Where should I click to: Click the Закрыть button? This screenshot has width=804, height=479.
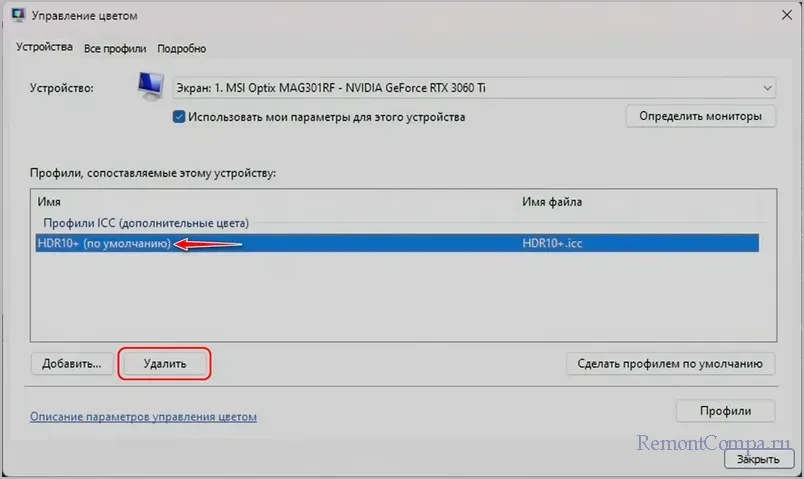tap(758, 459)
